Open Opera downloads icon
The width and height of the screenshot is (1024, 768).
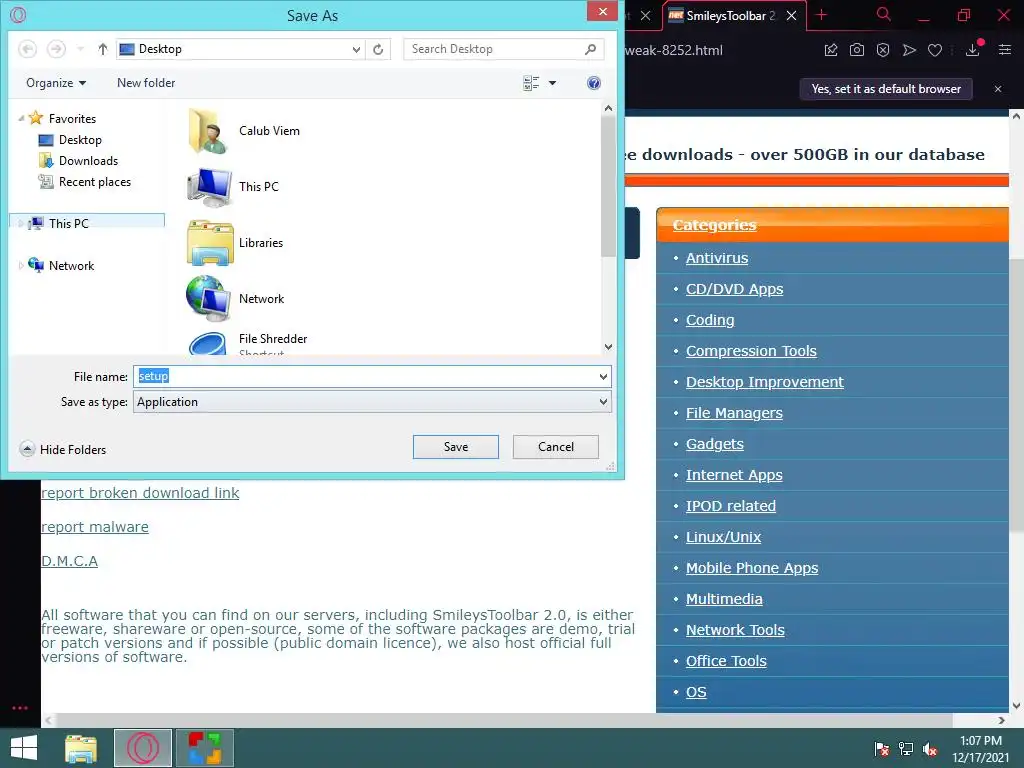[973, 50]
